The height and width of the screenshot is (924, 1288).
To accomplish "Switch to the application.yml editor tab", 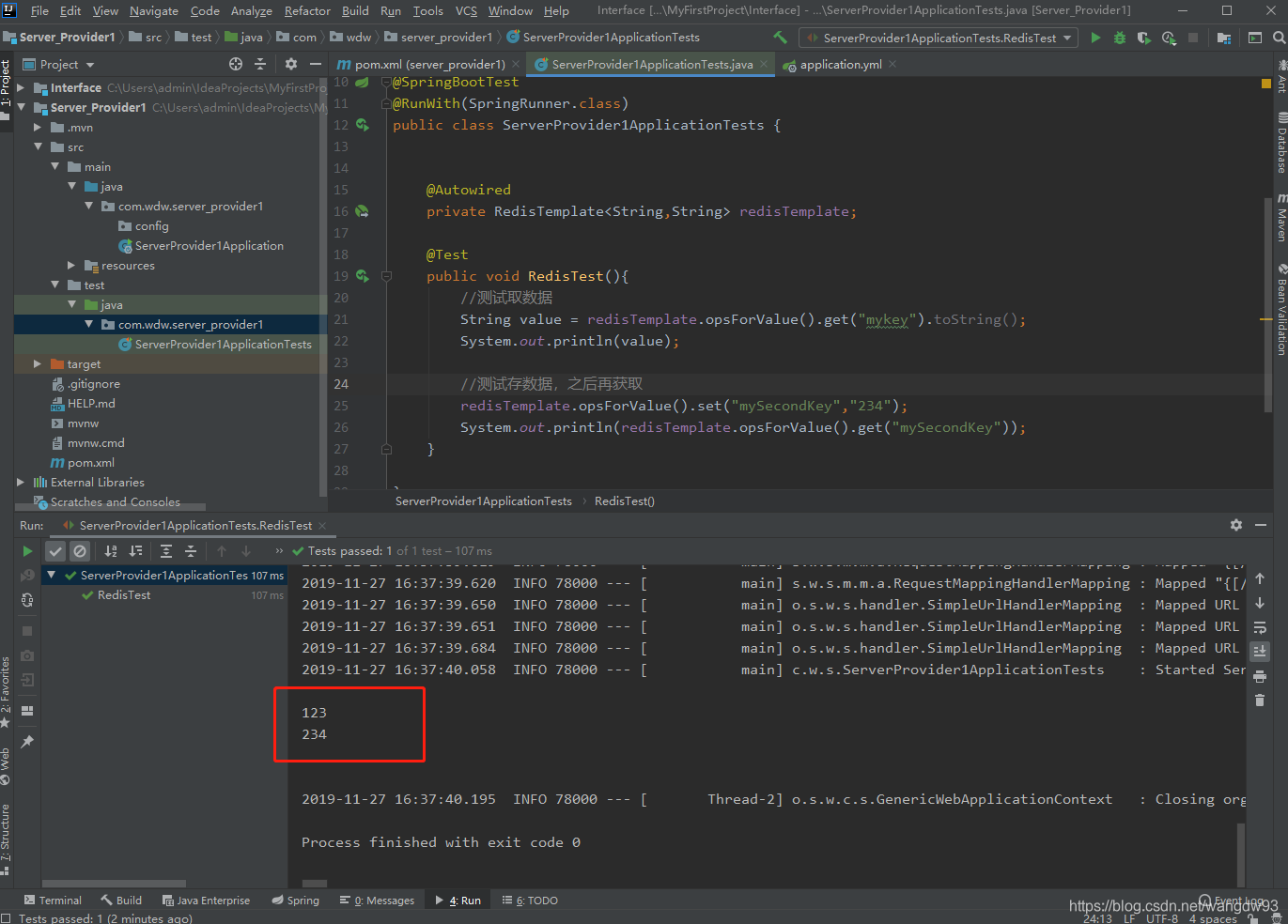I will 841,64.
